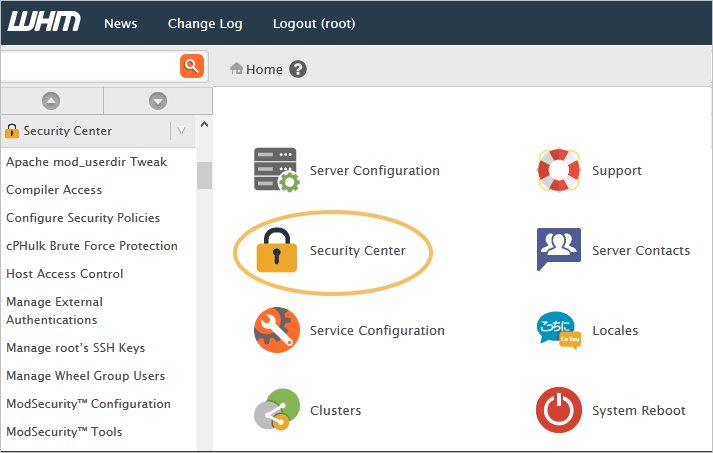Click the Clusters share-nodes icon
Screen dimensions: 713x453
[x=276, y=409]
